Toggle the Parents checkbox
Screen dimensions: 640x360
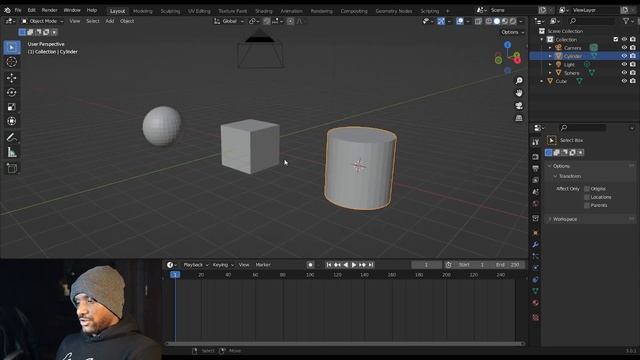pyautogui.click(x=587, y=205)
